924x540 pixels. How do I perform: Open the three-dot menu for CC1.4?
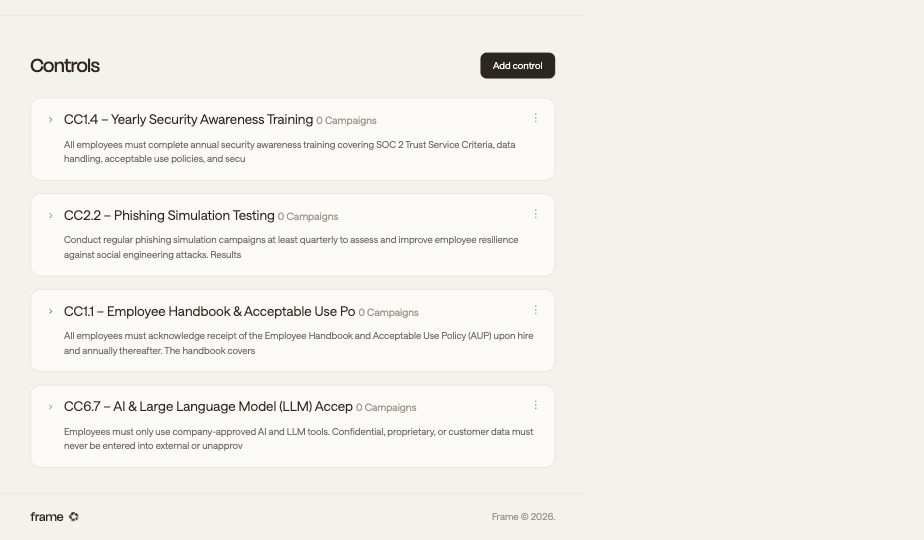[536, 118]
